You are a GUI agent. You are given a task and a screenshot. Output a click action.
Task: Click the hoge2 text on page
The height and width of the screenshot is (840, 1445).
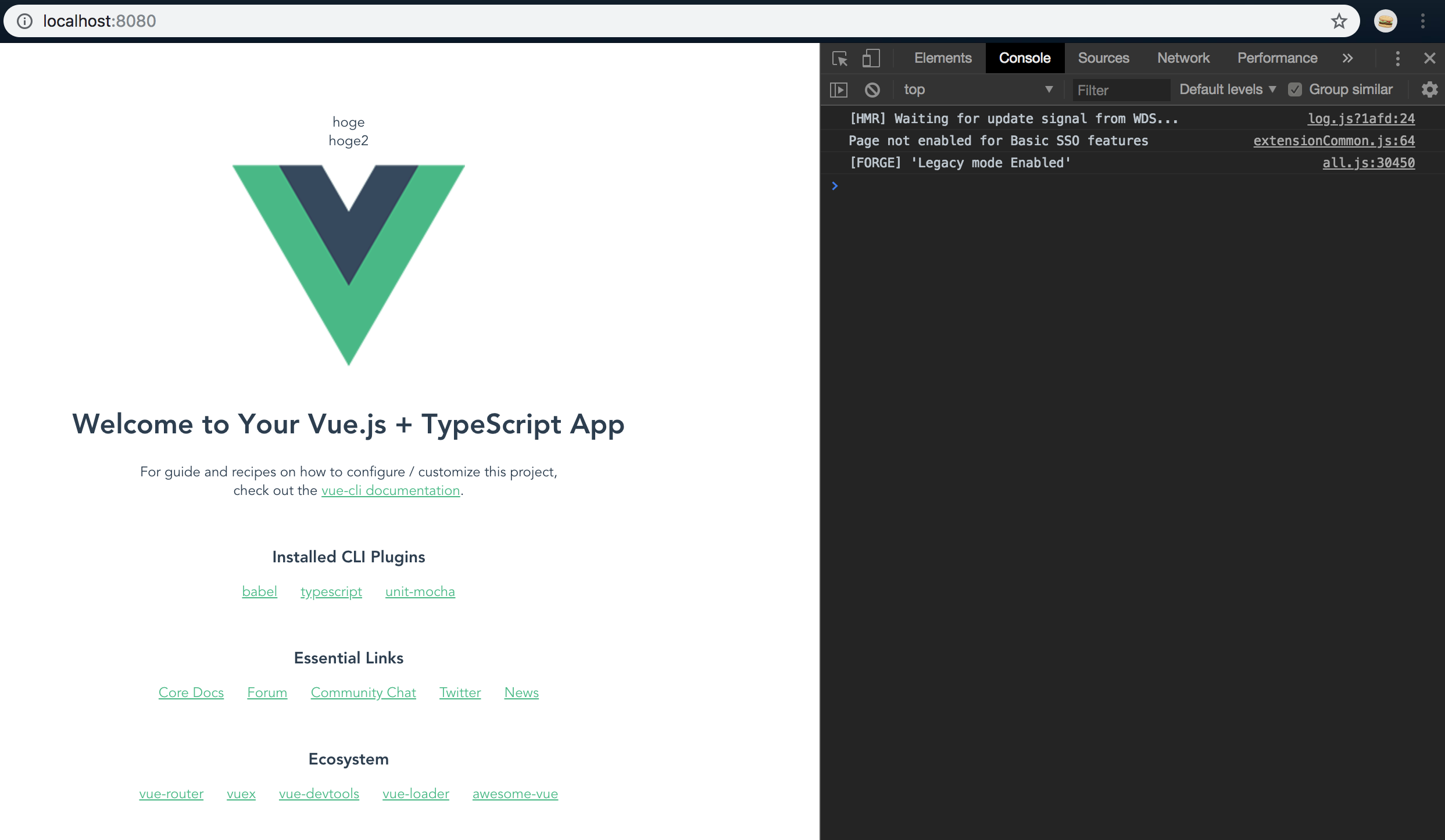[x=349, y=141]
